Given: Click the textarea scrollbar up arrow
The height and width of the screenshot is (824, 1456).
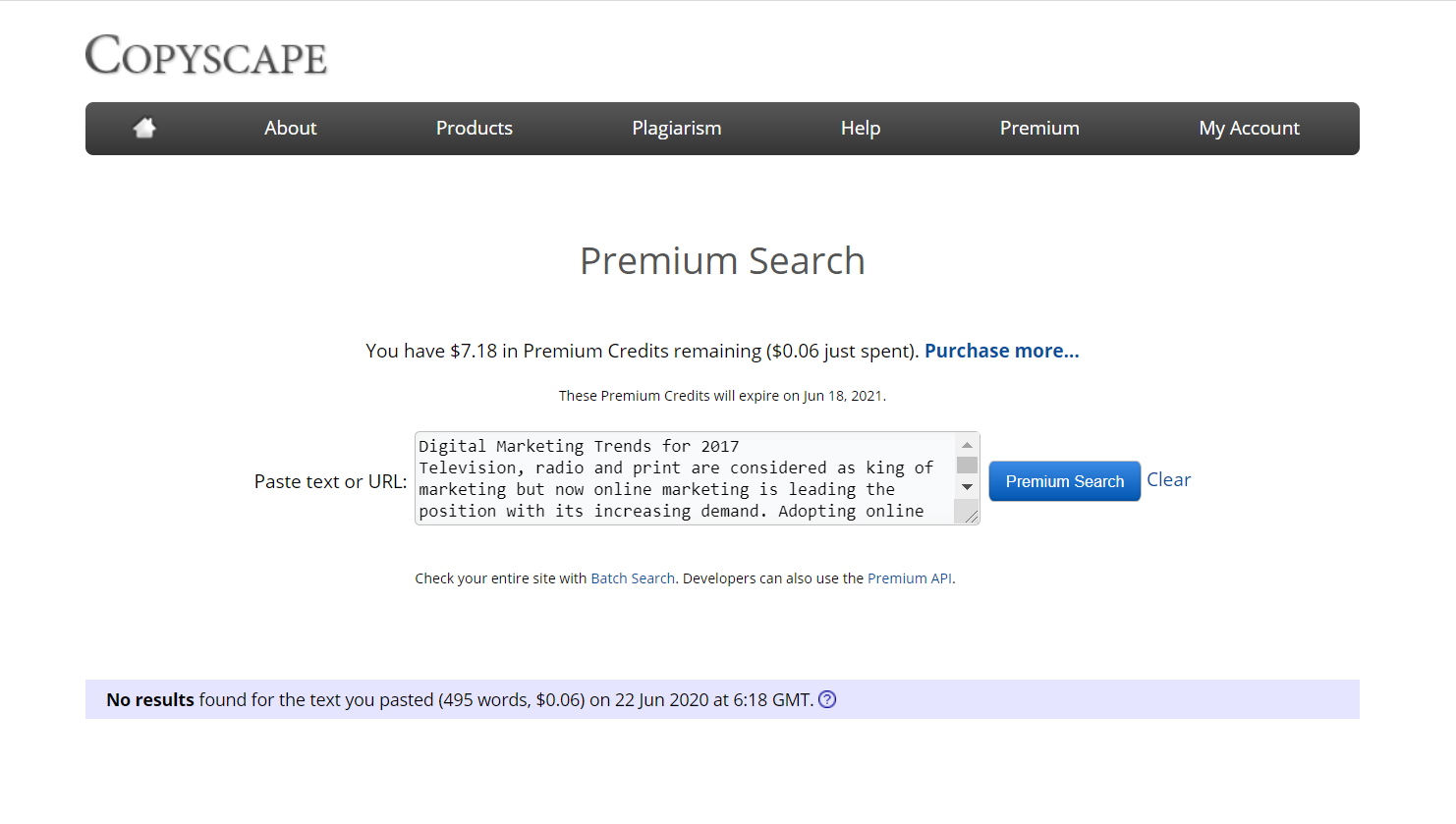Looking at the screenshot, I should 967,445.
